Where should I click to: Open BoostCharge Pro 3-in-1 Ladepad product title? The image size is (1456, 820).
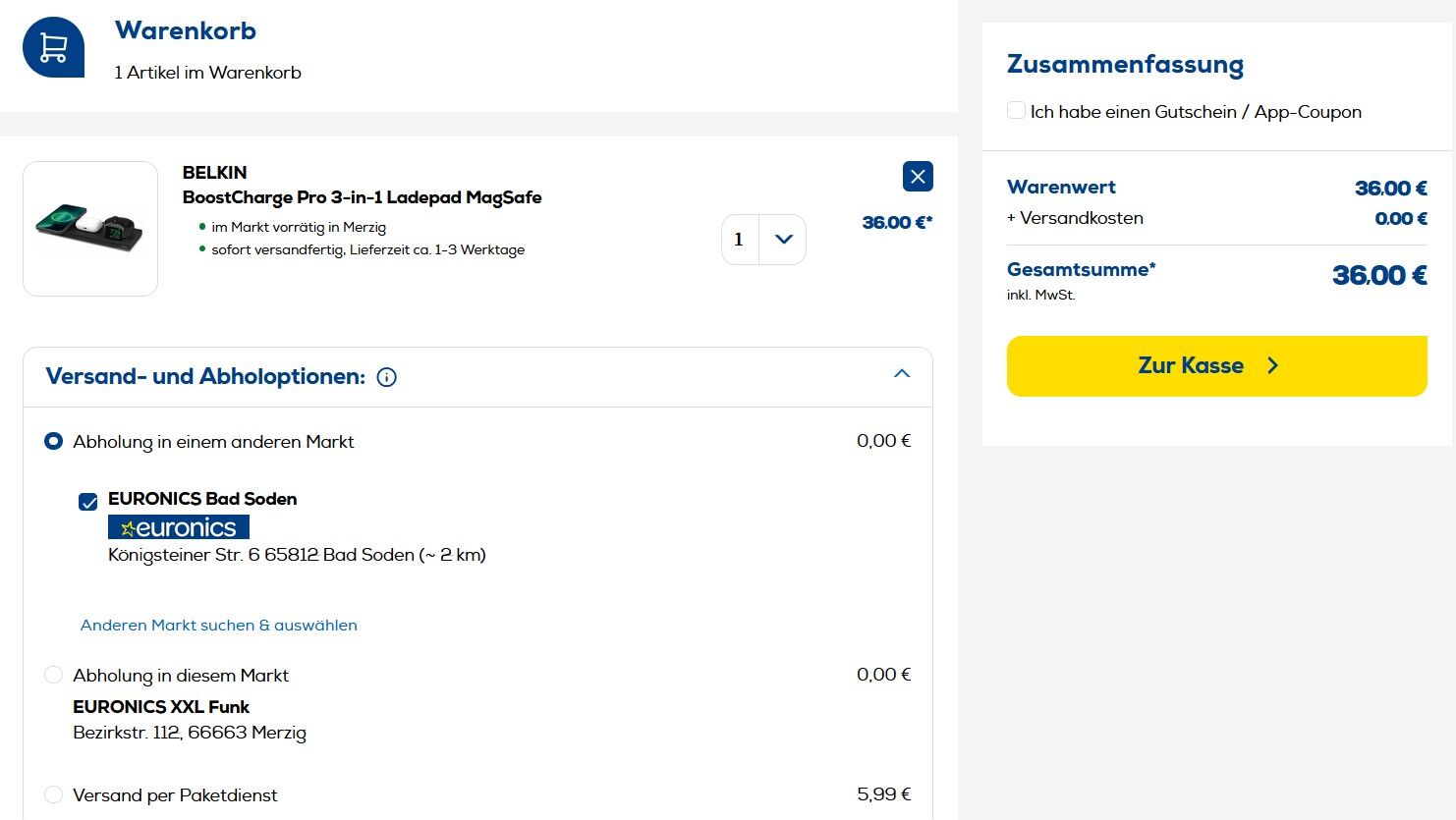(362, 197)
